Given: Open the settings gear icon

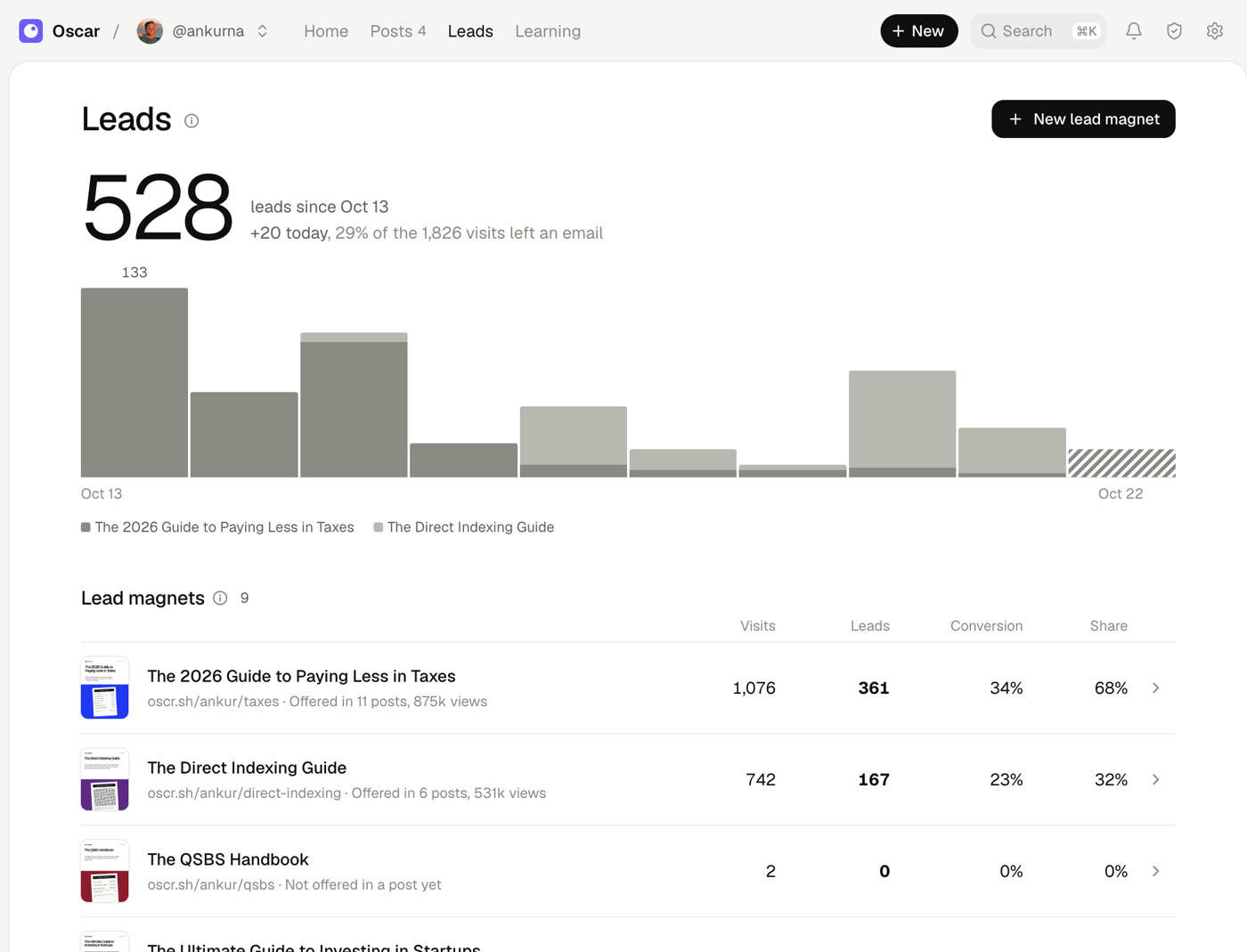Looking at the screenshot, I should (1215, 31).
